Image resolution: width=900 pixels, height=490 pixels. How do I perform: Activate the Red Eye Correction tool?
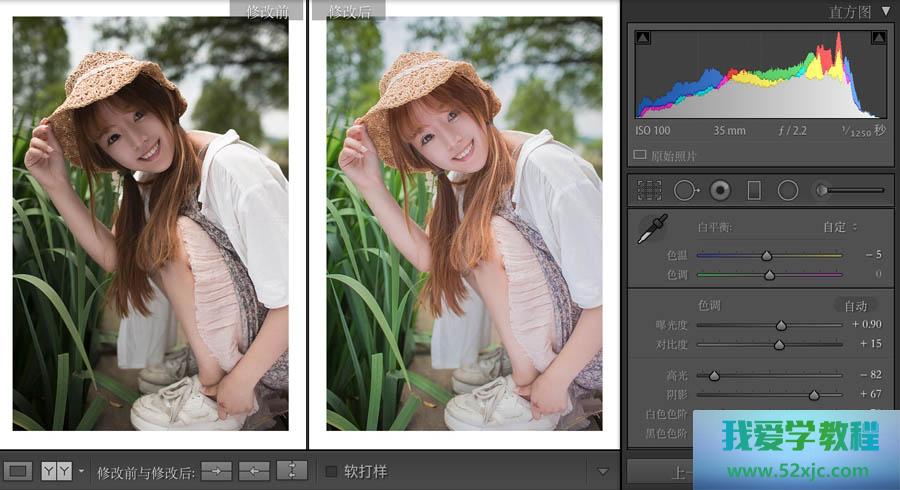(720, 189)
